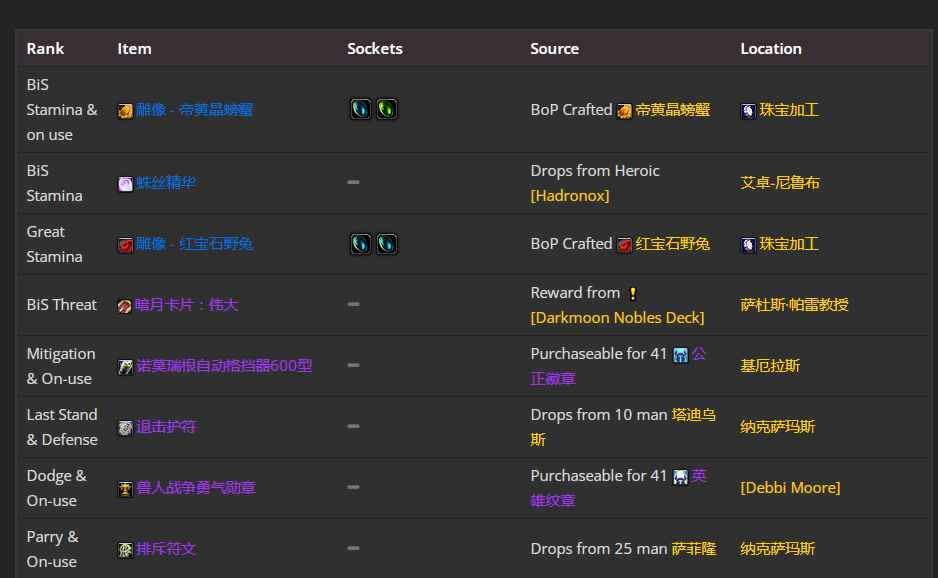
Task: Click 'Drops from Heroic' source text
Action: (595, 171)
